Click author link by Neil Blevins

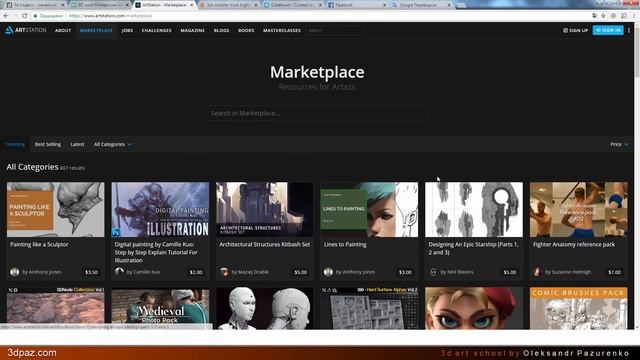(457, 272)
